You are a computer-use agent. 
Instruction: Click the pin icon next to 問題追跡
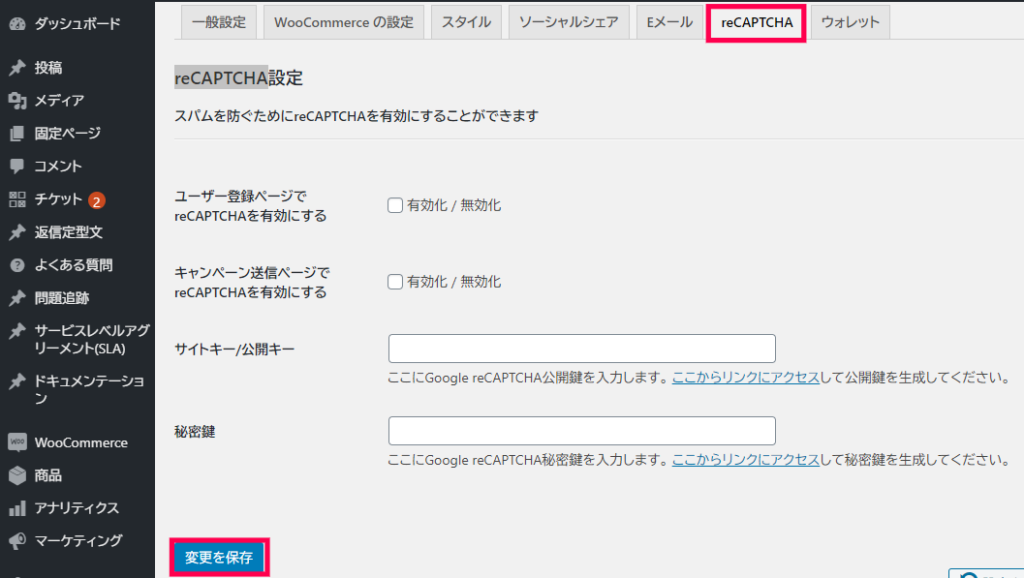click(x=18, y=298)
